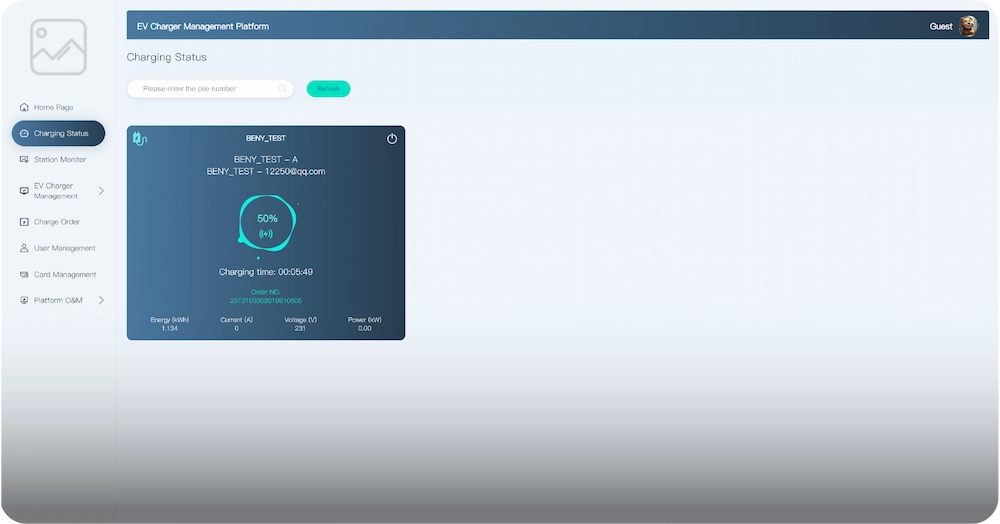This screenshot has width=1000, height=524.
Task: Click the order number link on the card
Action: coord(266,300)
